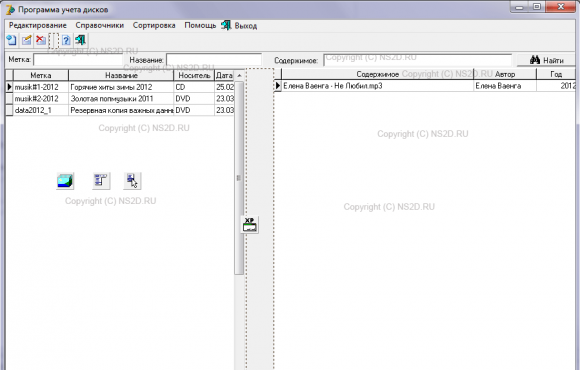
Task: Click the edit record pencil icon
Action: pos(27,40)
